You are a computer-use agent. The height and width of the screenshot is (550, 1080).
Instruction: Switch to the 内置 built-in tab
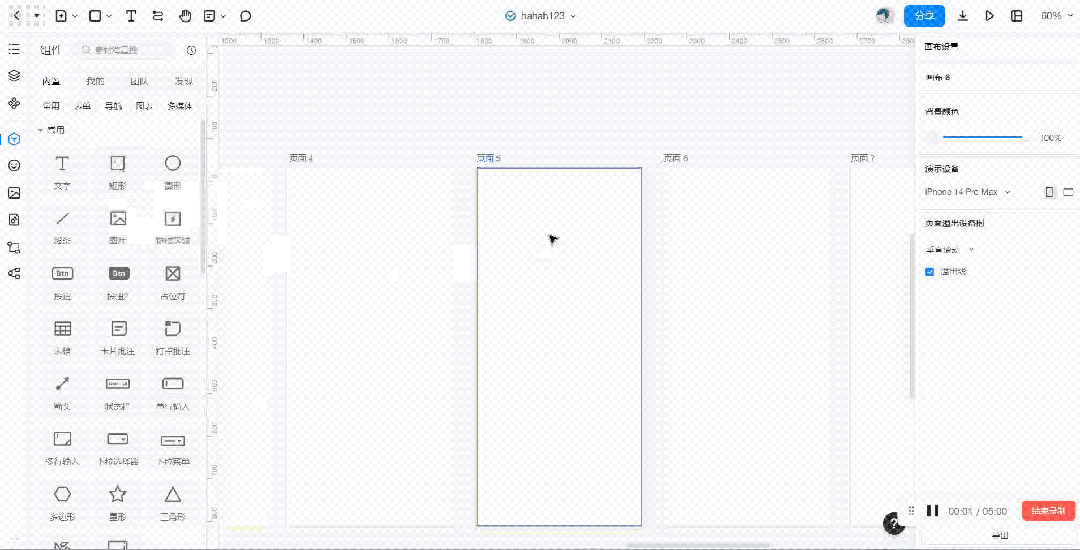51,81
